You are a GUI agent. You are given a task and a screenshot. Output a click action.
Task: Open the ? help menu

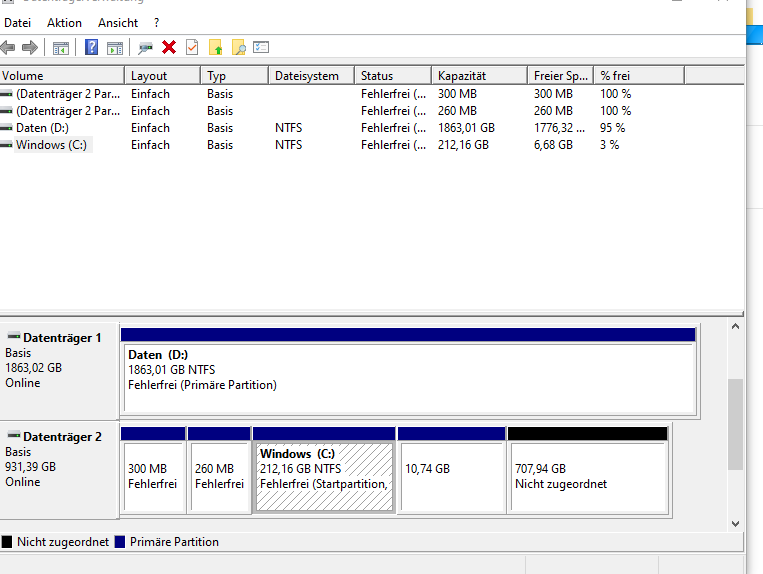(156, 23)
